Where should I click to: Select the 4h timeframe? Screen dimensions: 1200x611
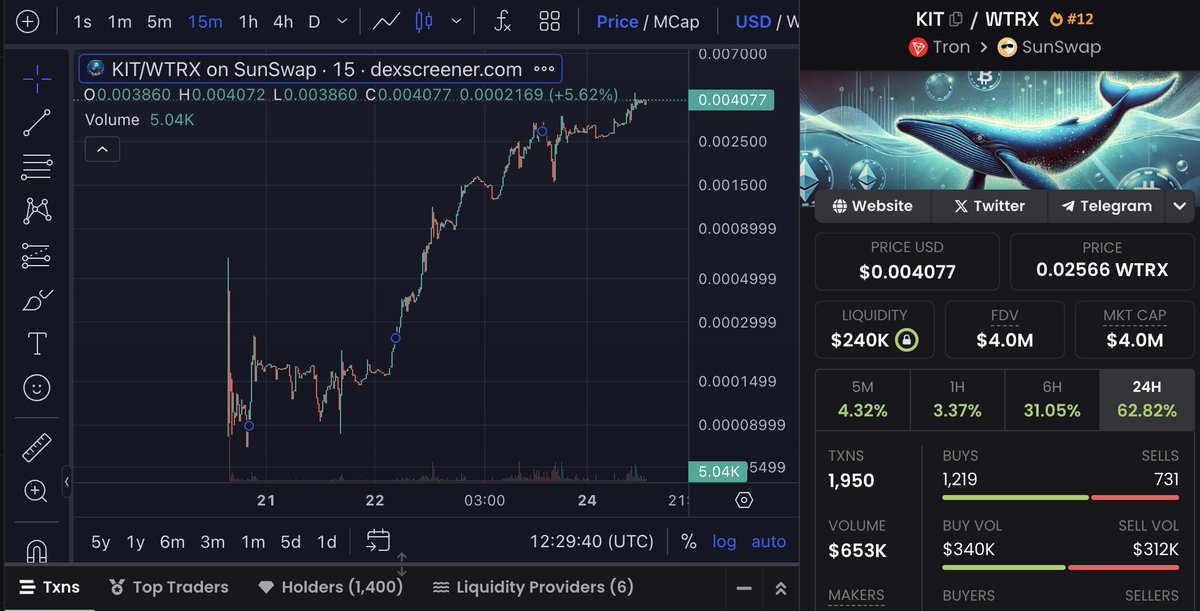point(283,21)
